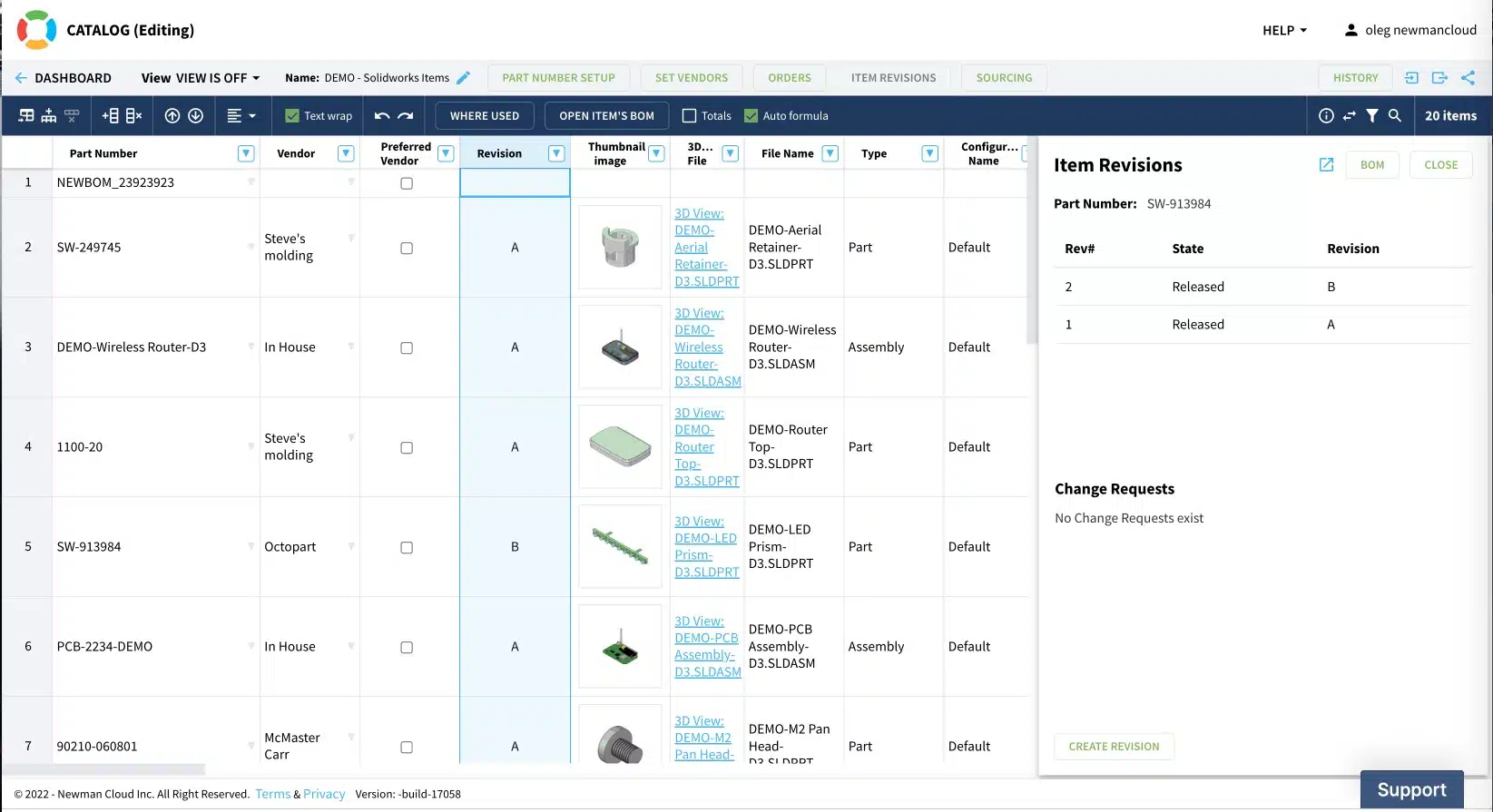Open the HISTORY tab
The height and width of the screenshot is (812, 1493).
point(1355,78)
